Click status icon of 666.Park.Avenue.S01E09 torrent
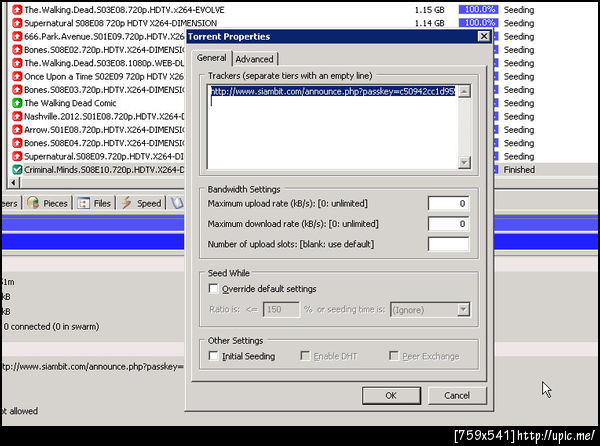600x446 pixels. click(x=17, y=37)
